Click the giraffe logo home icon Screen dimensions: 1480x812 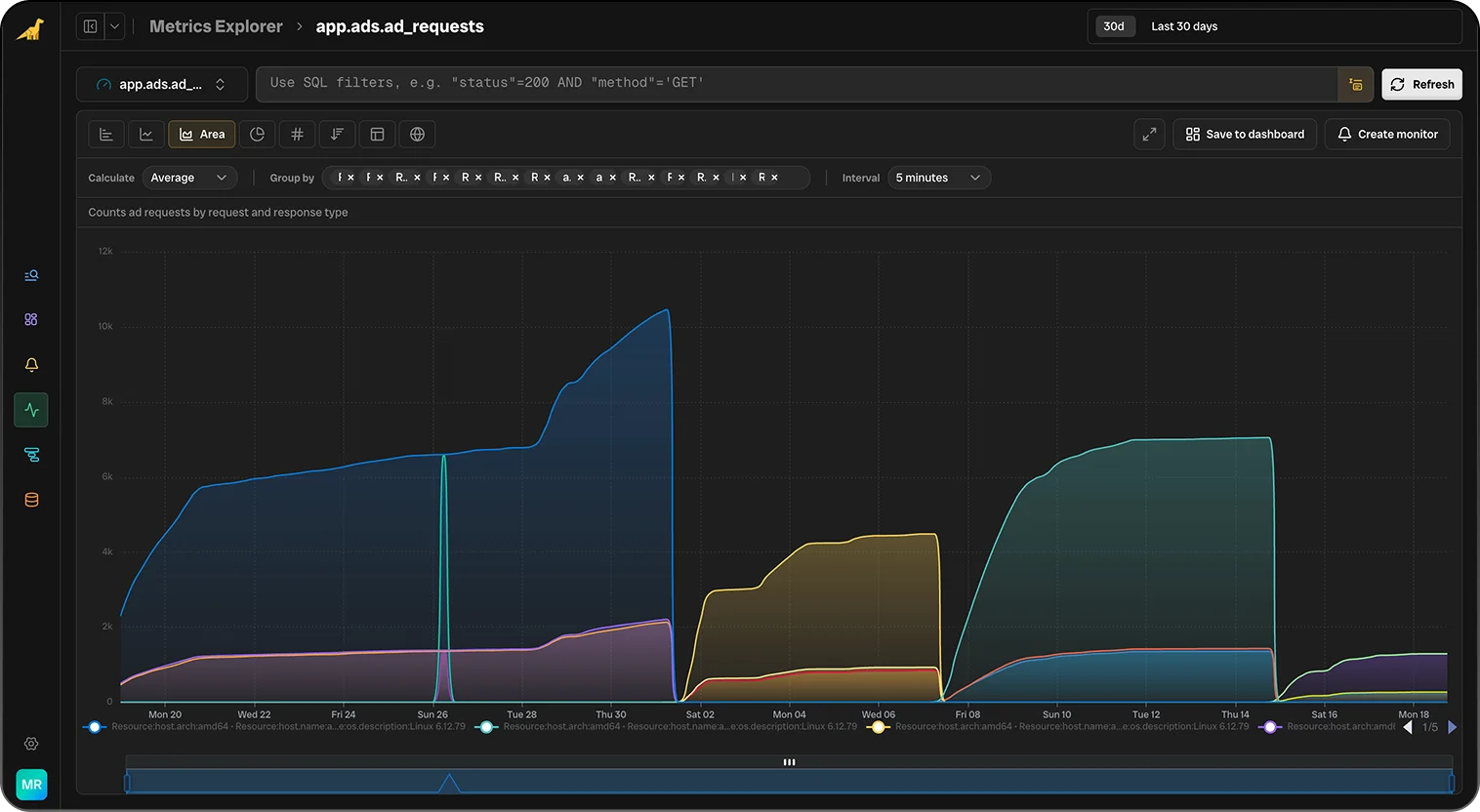[x=30, y=30]
